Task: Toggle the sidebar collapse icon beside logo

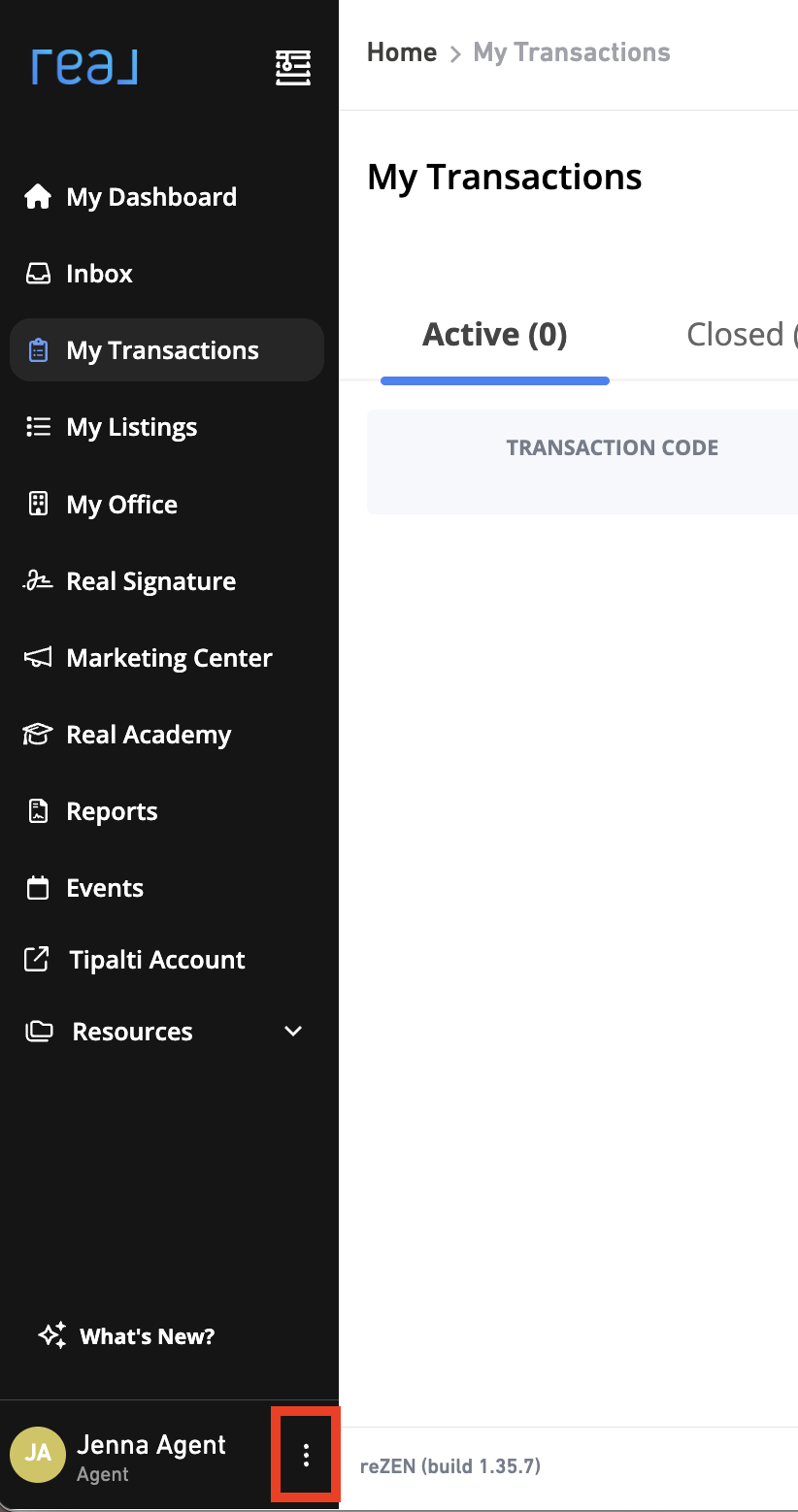Action: (293, 68)
